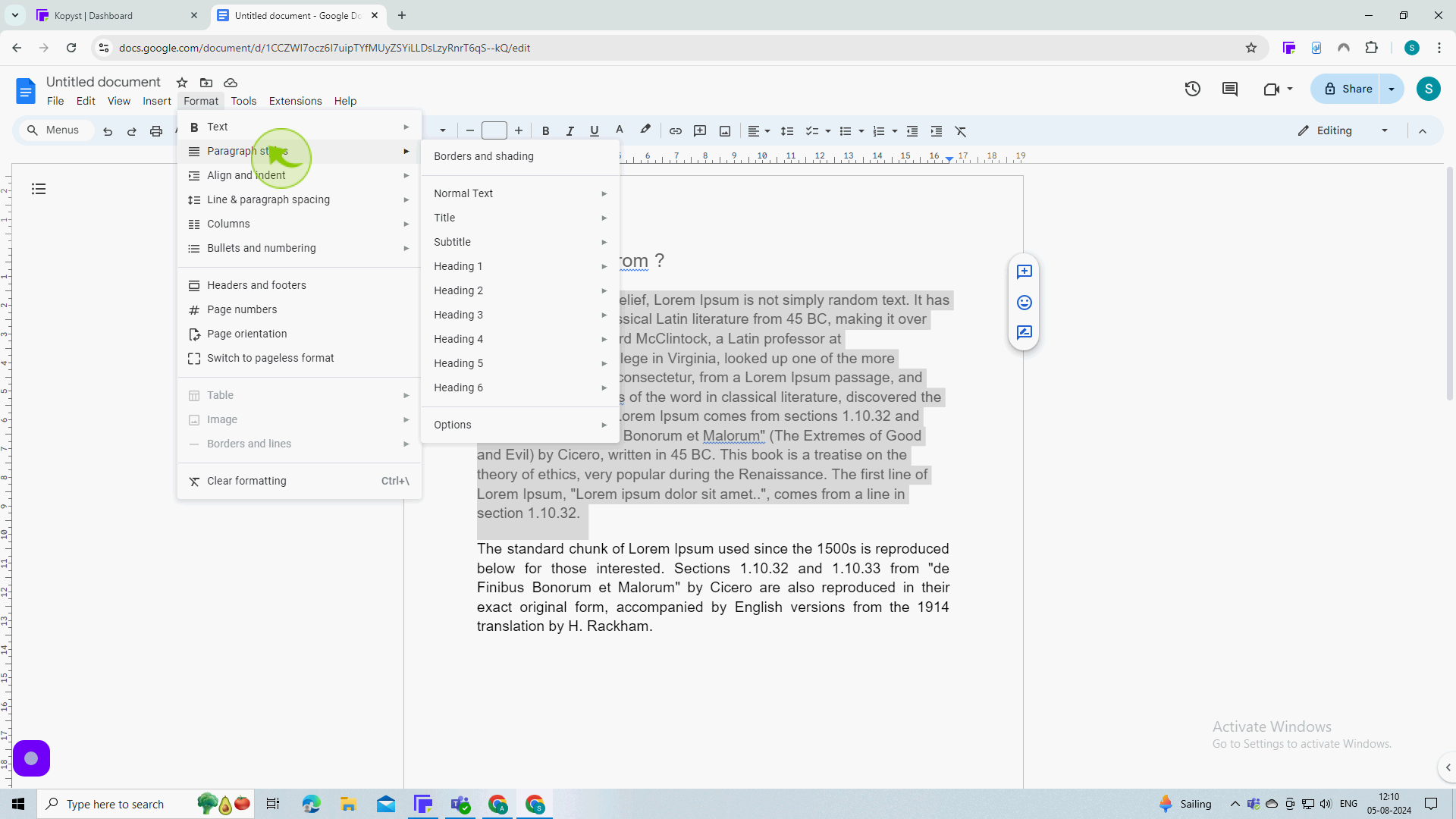Viewport: 1456px width, 819px height.
Task: Click the Paragraph styles menu item
Action: click(x=248, y=151)
